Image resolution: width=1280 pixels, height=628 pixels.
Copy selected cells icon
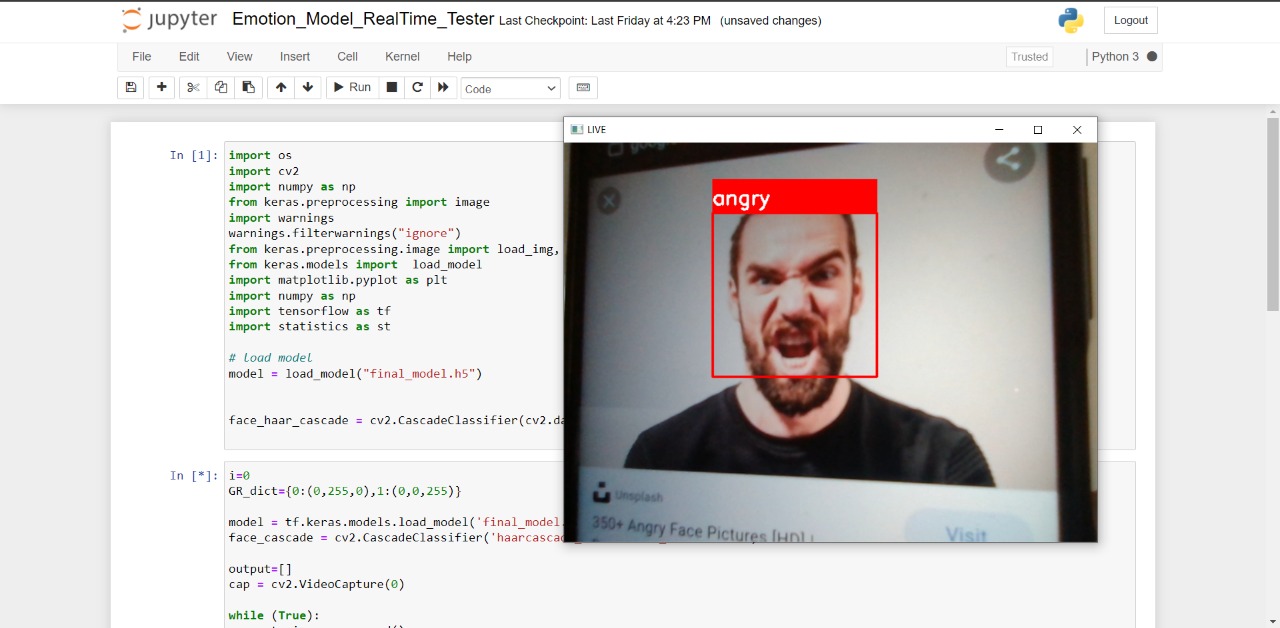coord(221,88)
